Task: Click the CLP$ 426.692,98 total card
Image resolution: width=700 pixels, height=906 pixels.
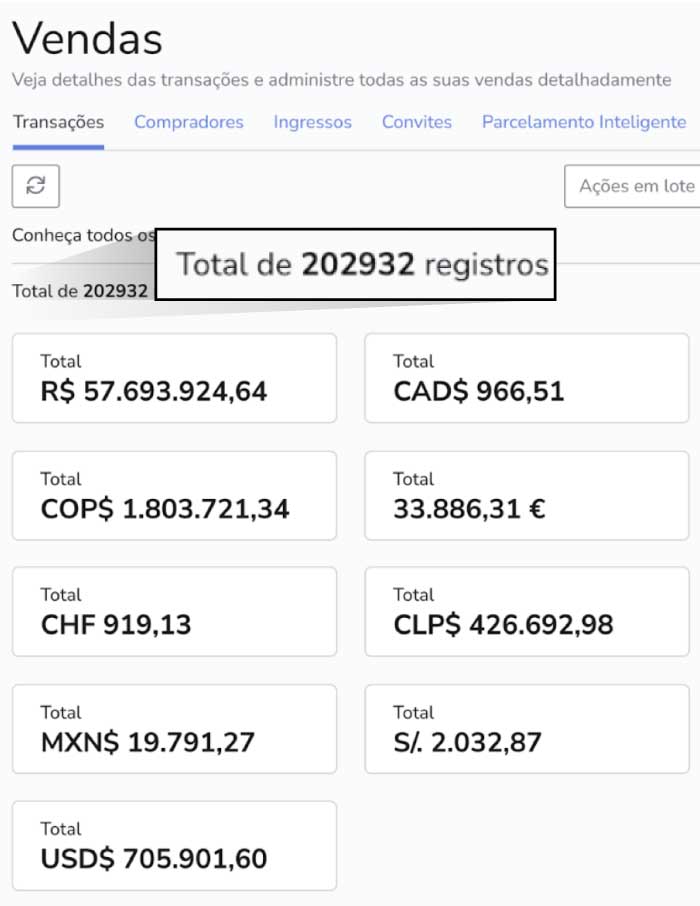Action: point(527,612)
